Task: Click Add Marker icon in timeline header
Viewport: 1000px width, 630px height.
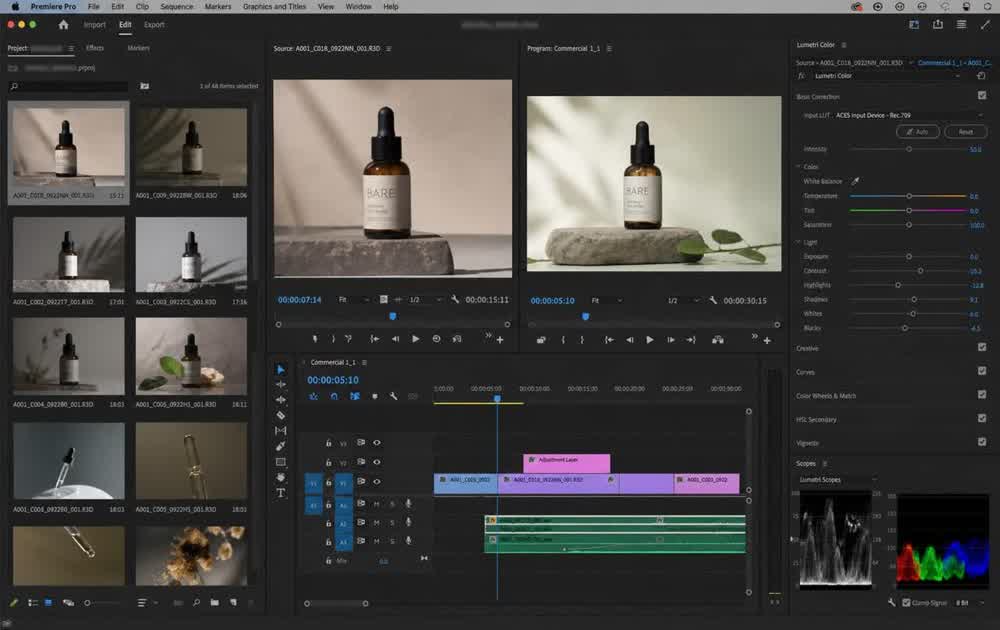Action: pyautogui.click(x=374, y=396)
